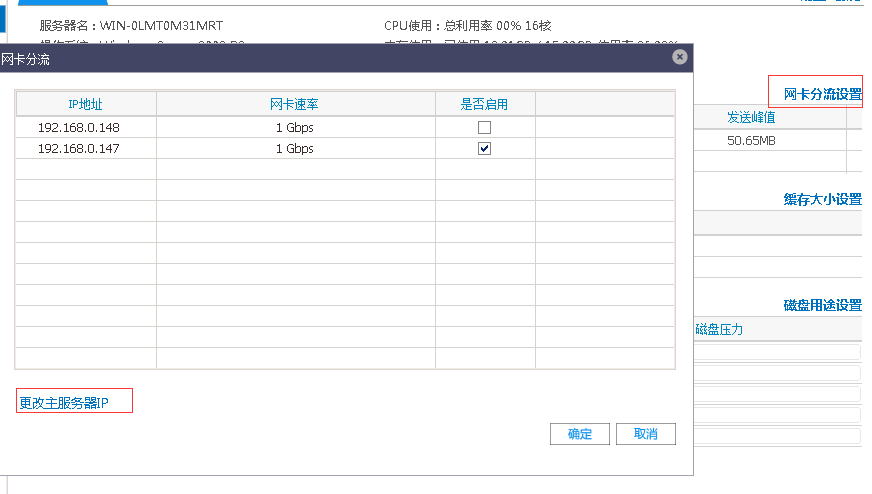The width and height of the screenshot is (872, 494).
Task: Click the 更改主服务器IP link
Action: click(x=64, y=403)
